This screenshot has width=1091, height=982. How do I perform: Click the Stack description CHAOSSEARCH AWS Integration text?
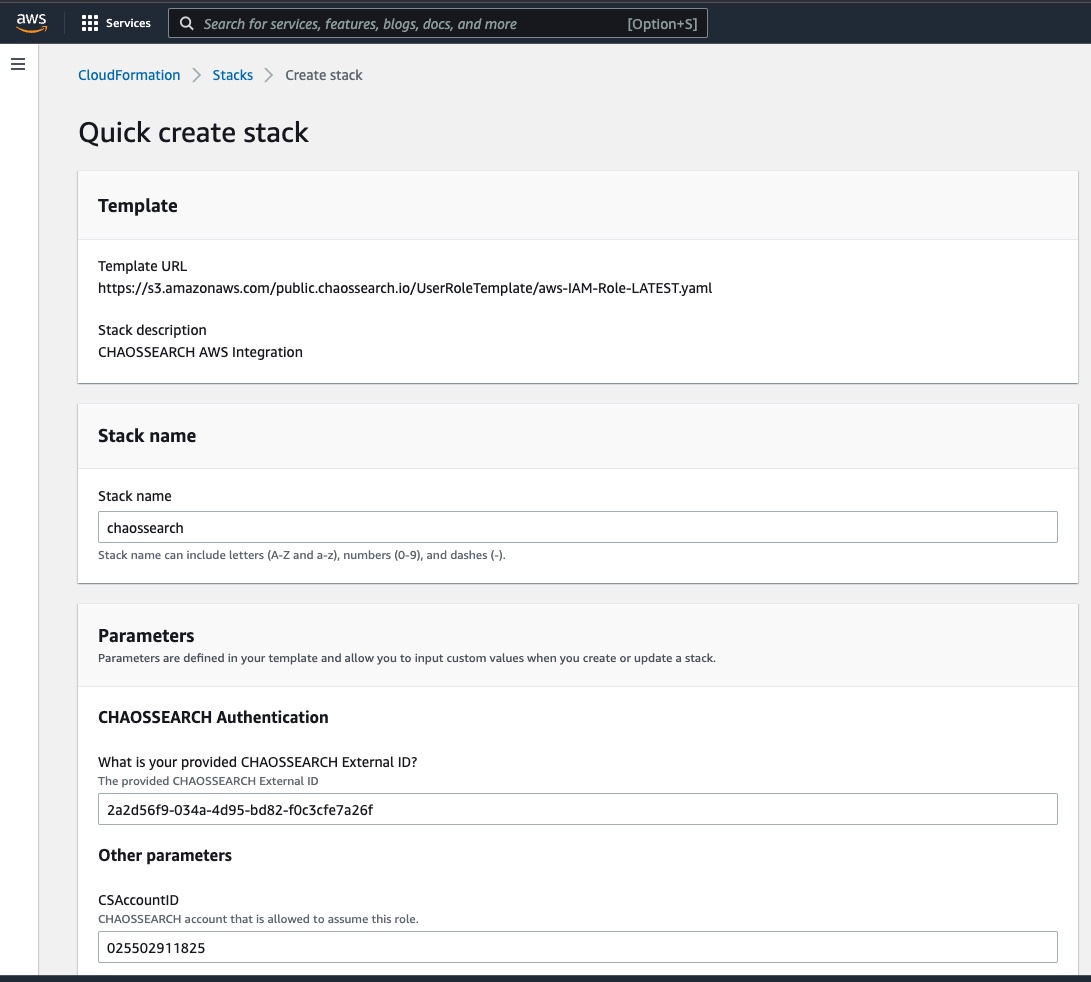click(x=200, y=352)
